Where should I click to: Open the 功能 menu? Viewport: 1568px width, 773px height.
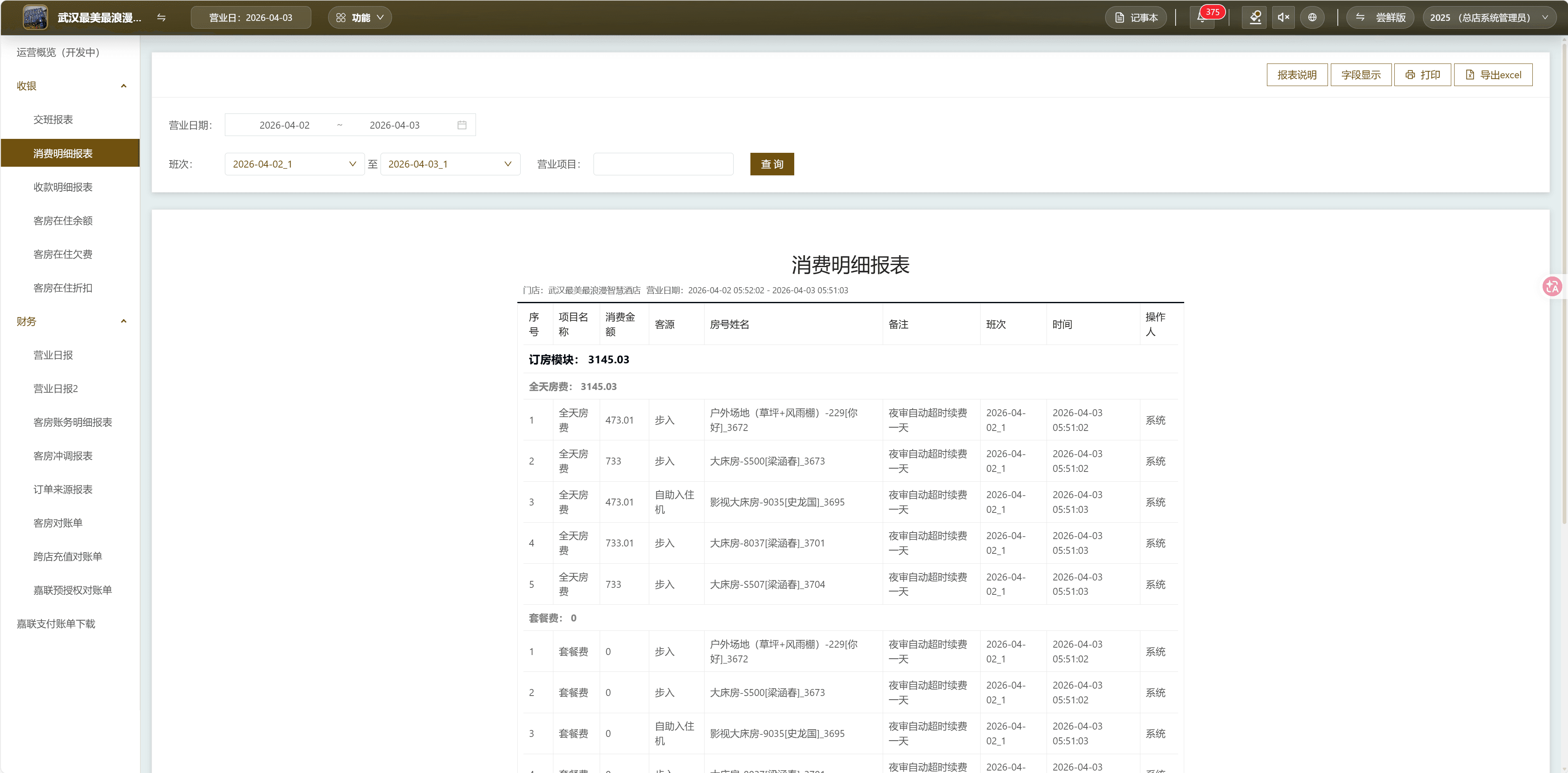click(360, 17)
